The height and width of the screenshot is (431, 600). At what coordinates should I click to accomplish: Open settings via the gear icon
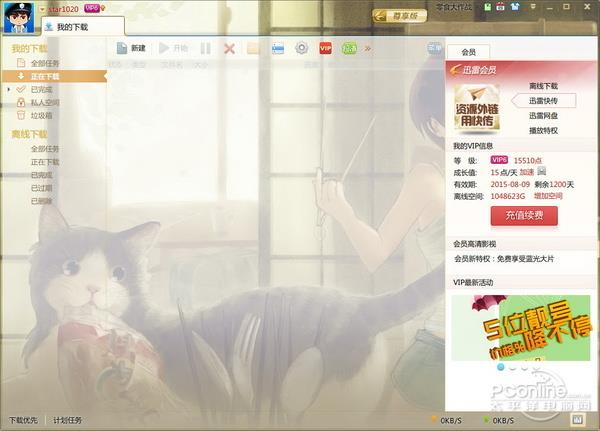tap(302, 48)
